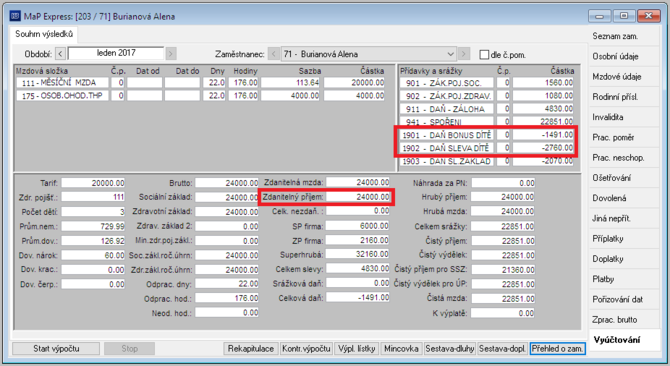Screen dimensions: 670x366
Task: Open Seznam zam. side tab
Action: 624,36
